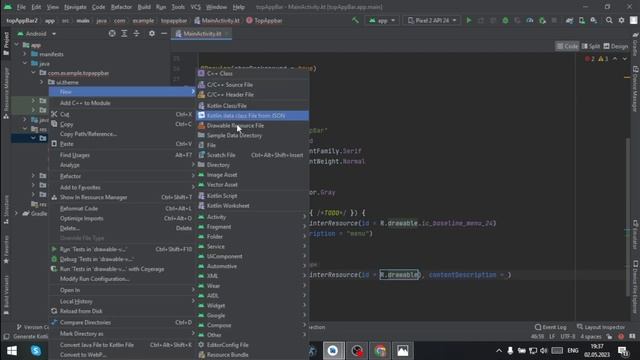The height and width of the screenshot is (360, 640).
Task: Hide the project panel with minus icon
Action: point(164,33)
